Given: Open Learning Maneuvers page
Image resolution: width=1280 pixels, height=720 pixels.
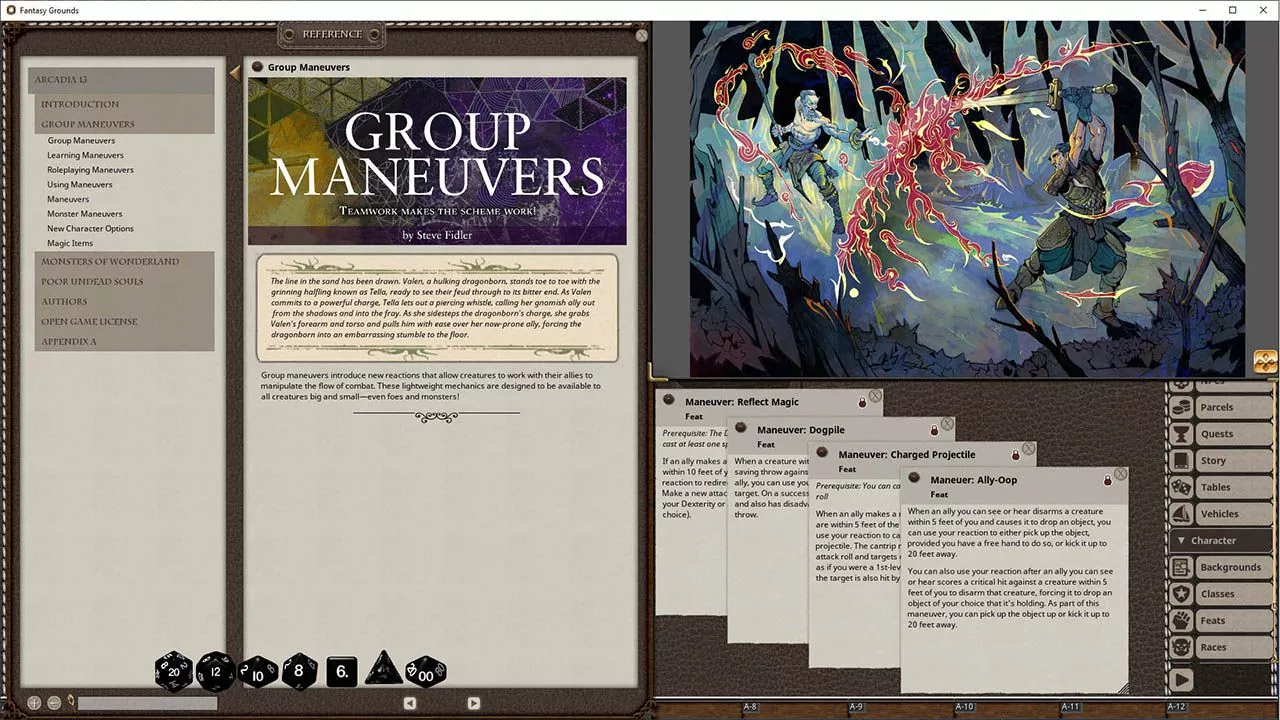Looking at the screenshot, I should click(86, 155).
